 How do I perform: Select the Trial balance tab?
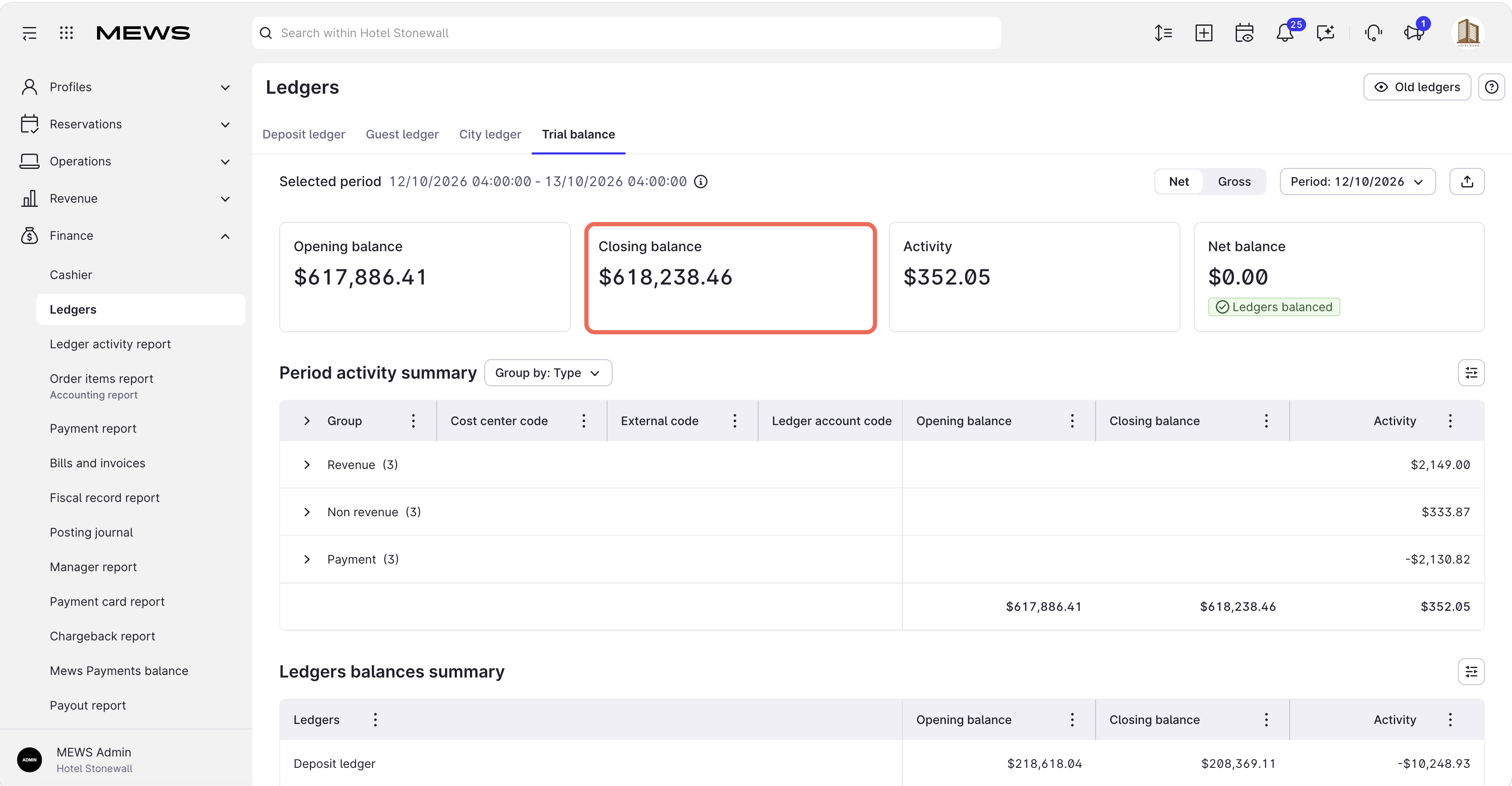(578, 135)
